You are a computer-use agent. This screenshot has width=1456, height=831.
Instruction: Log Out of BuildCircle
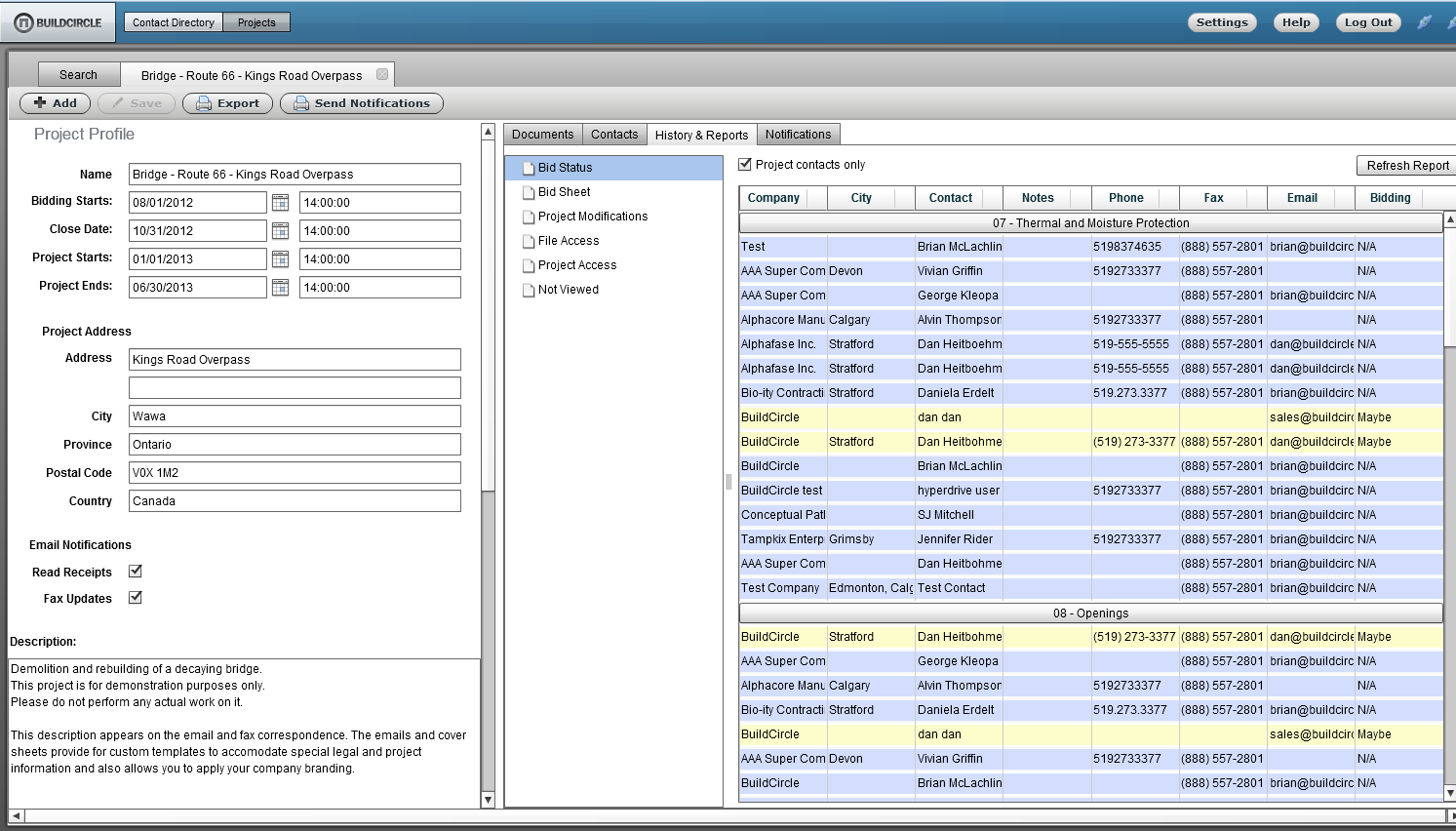(x=1368, y=22)
